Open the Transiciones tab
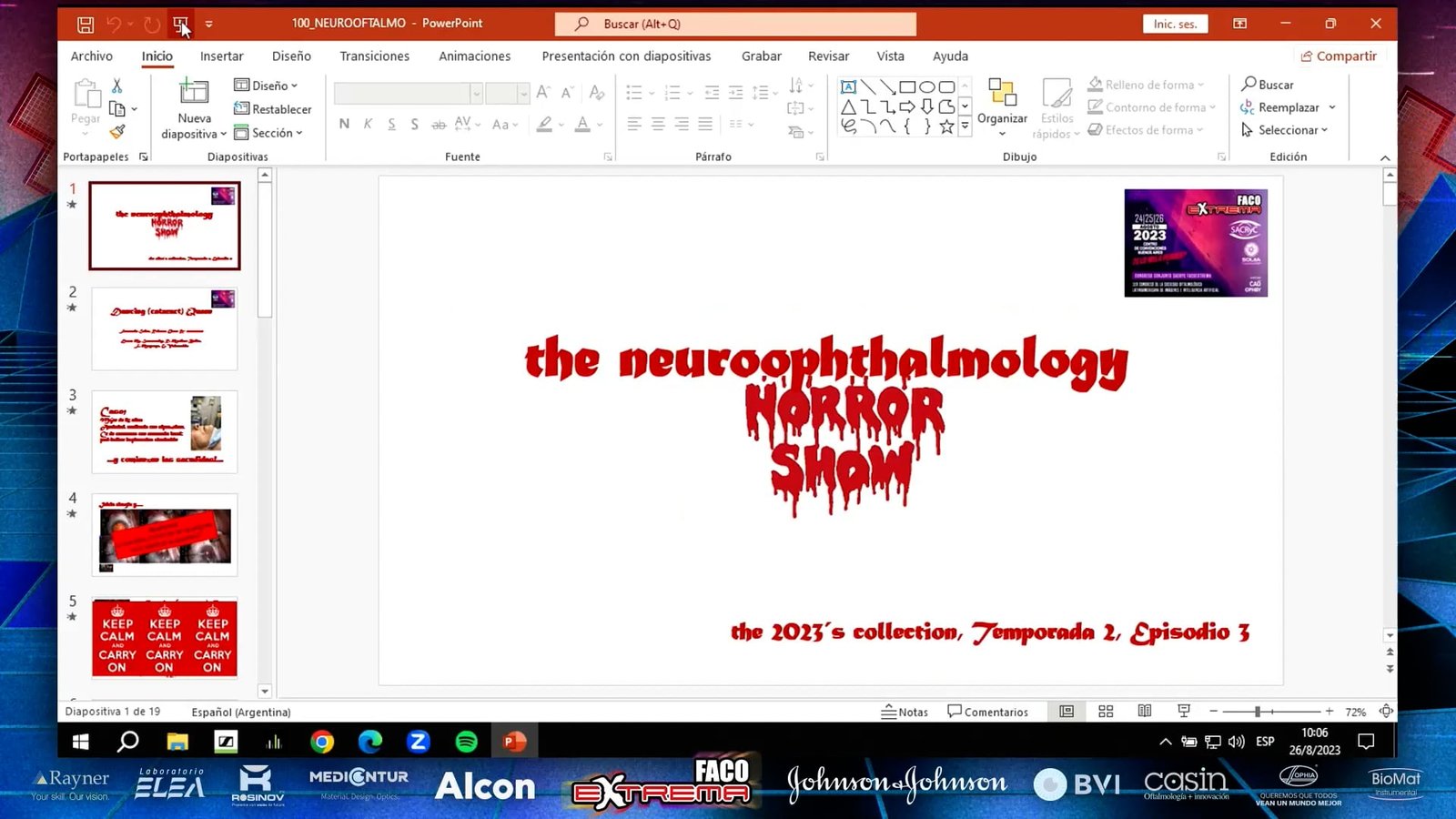The image size is (1456, 819). (x=374, y=56)
